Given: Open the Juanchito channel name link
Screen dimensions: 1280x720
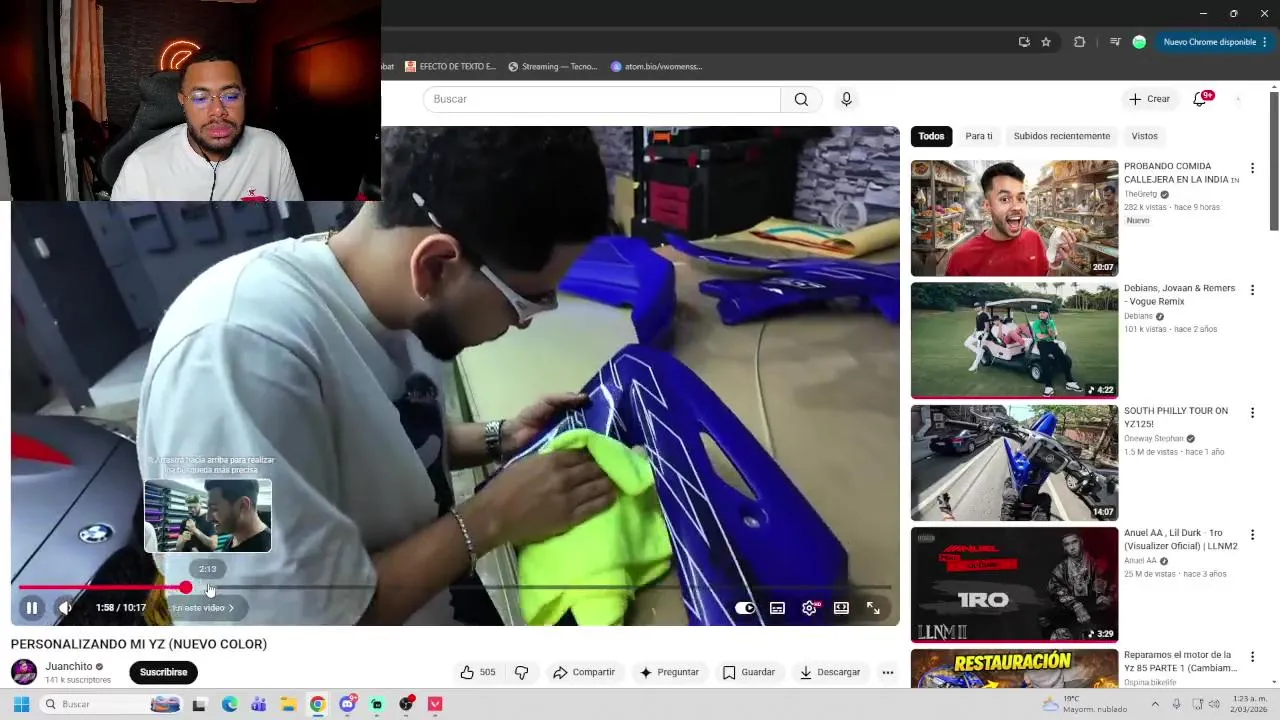Looking at the screenshot, I should [x=68, y=666].
